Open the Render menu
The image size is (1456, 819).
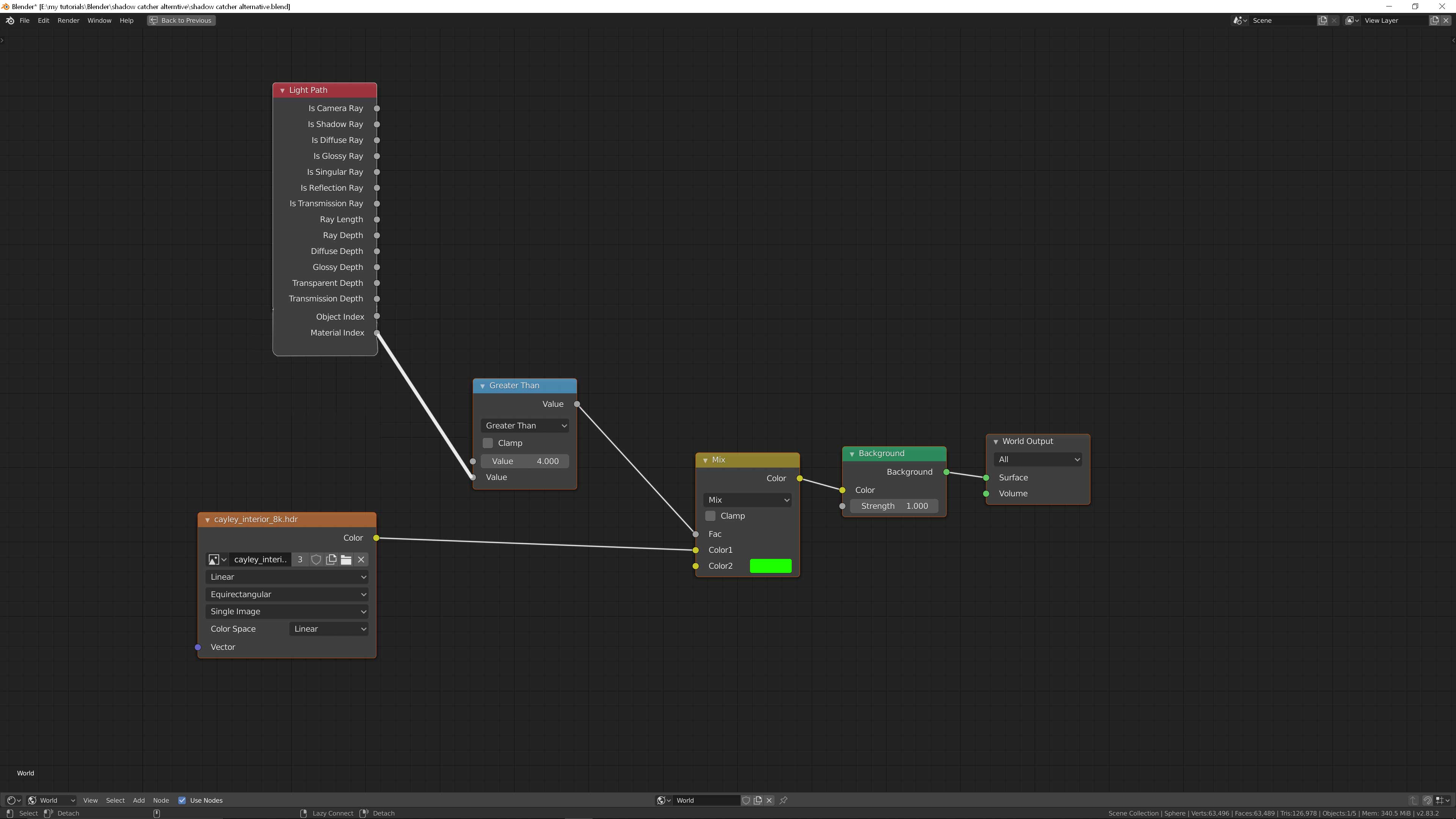pos(68,20)
